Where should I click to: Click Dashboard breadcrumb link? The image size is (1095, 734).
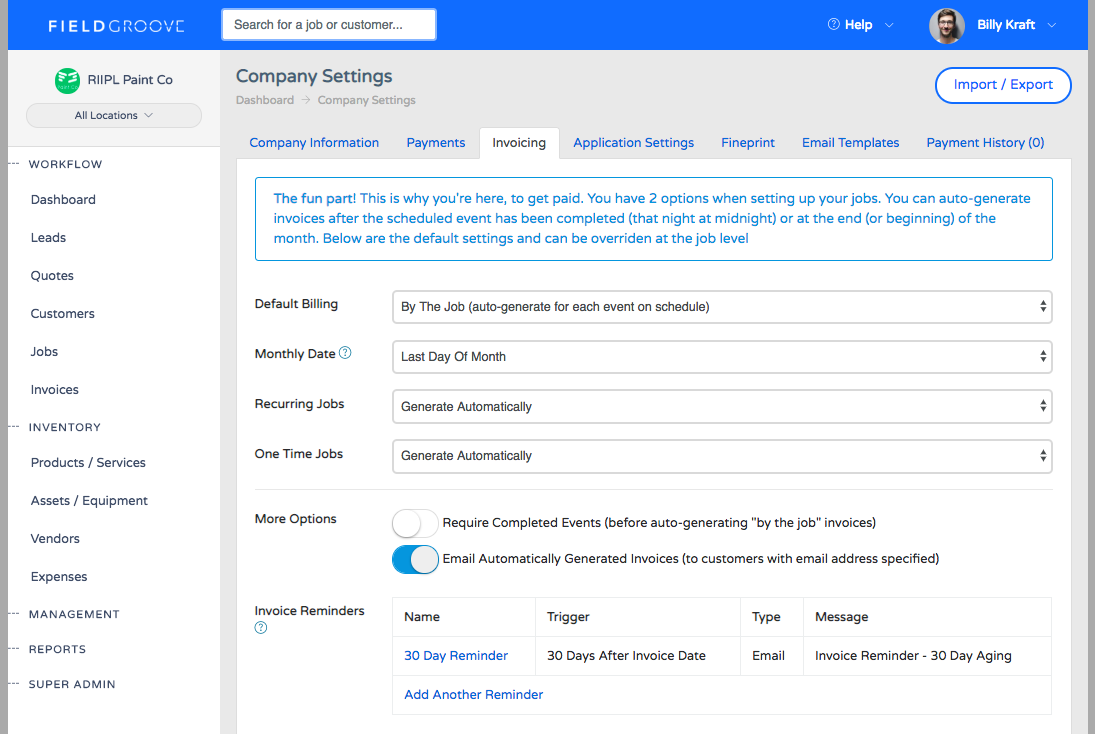[x=265, y=101]
